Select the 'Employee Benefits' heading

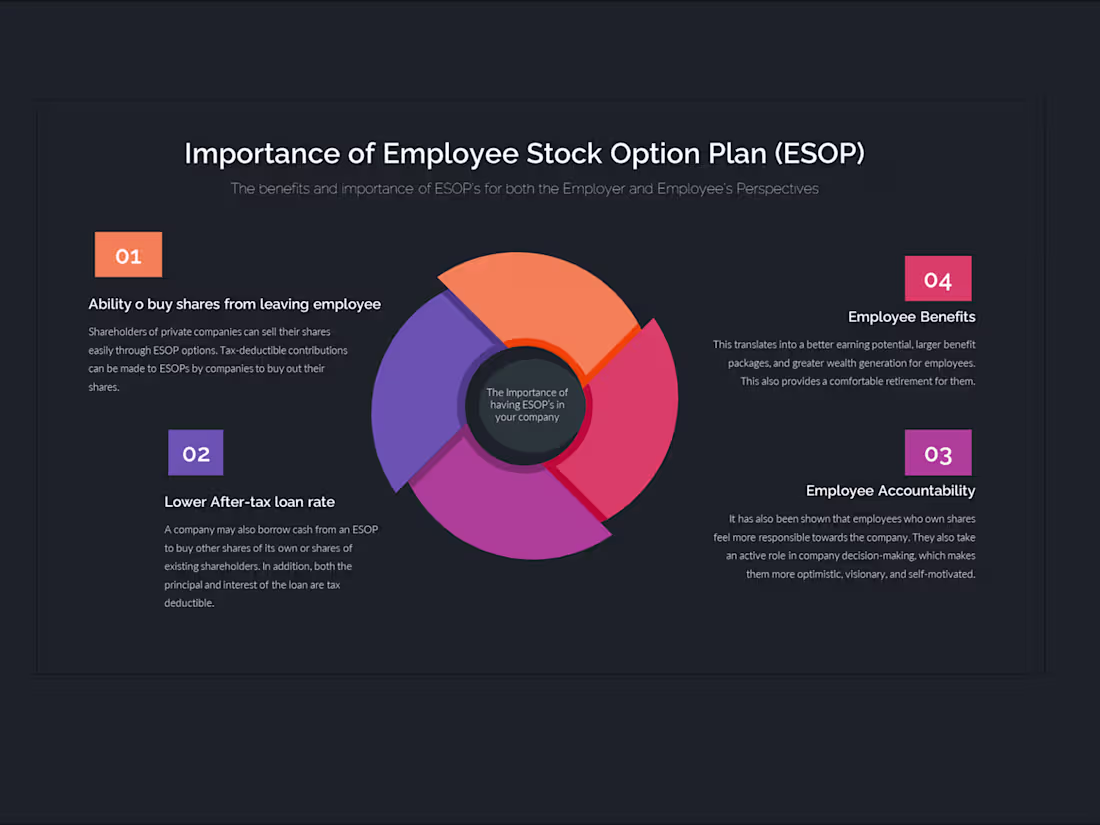(911, 317)
